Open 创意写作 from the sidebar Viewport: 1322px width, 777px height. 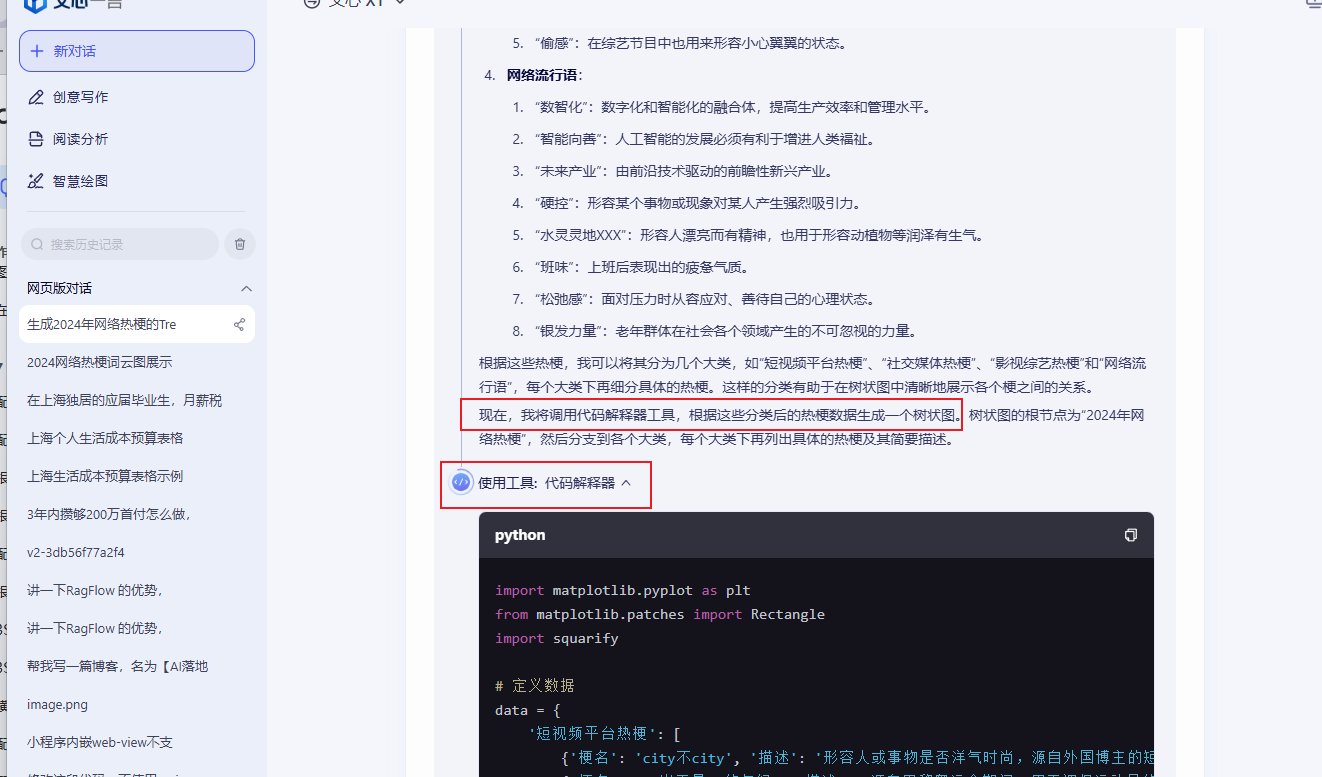tap(80, 97)
